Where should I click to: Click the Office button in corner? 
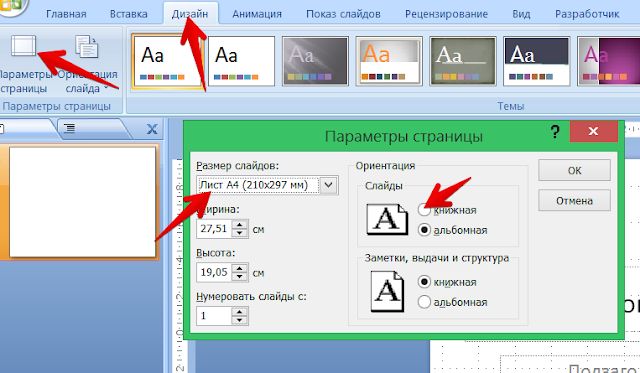click(x=12, y=6)
